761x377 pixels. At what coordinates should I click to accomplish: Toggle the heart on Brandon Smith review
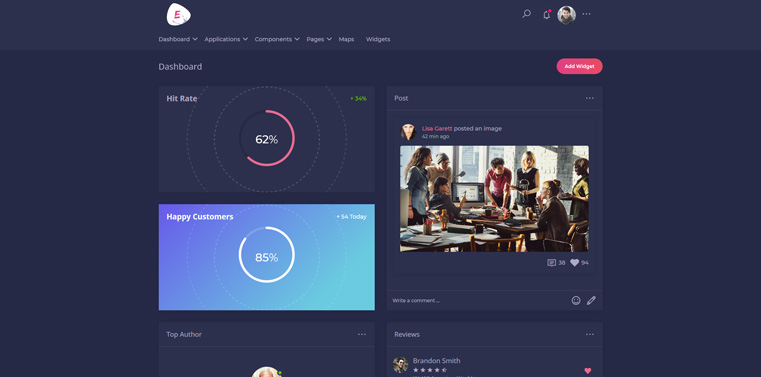588,371
